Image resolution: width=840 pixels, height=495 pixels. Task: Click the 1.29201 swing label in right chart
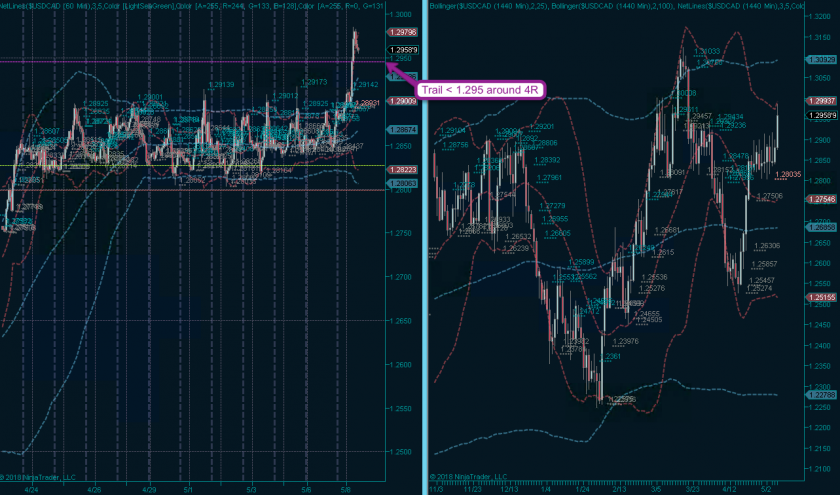pos(541,127)
